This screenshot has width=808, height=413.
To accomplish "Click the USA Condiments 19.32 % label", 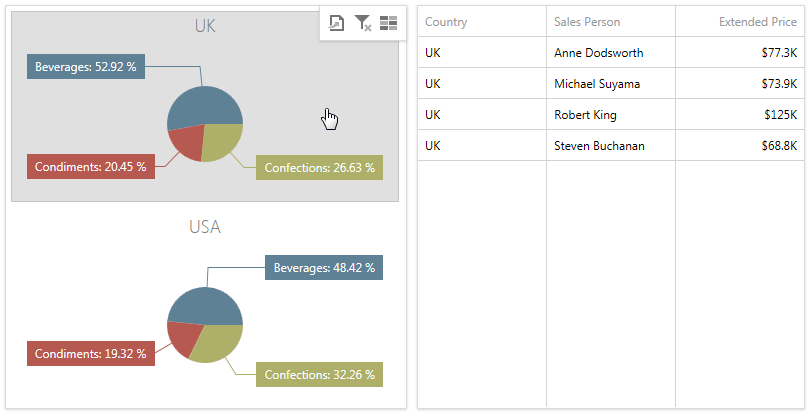I will [x=90, y=354].
